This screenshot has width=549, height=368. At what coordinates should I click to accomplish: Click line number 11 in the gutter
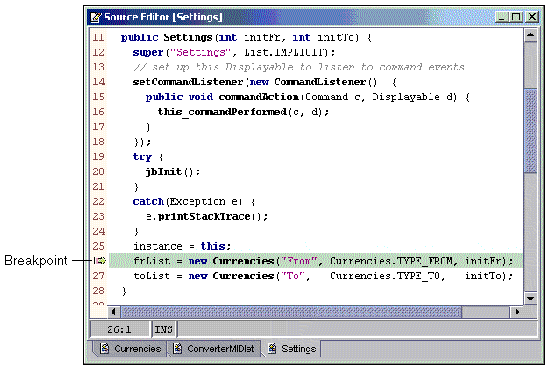[98, 37]
